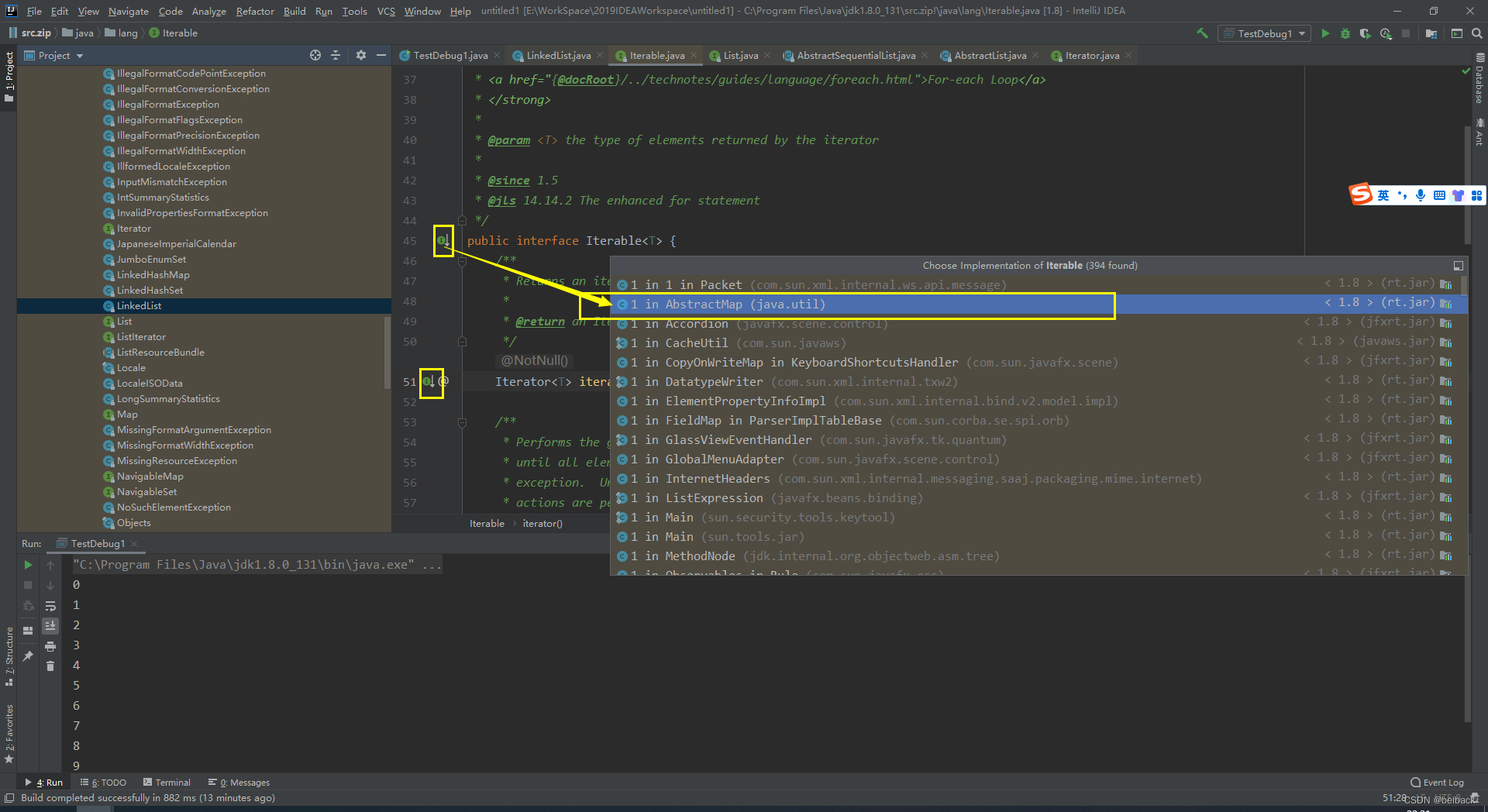Click the implemented-method gutter icon on line 51
The width and height of the screenshot is (1488, 812).
coord(428,382)
